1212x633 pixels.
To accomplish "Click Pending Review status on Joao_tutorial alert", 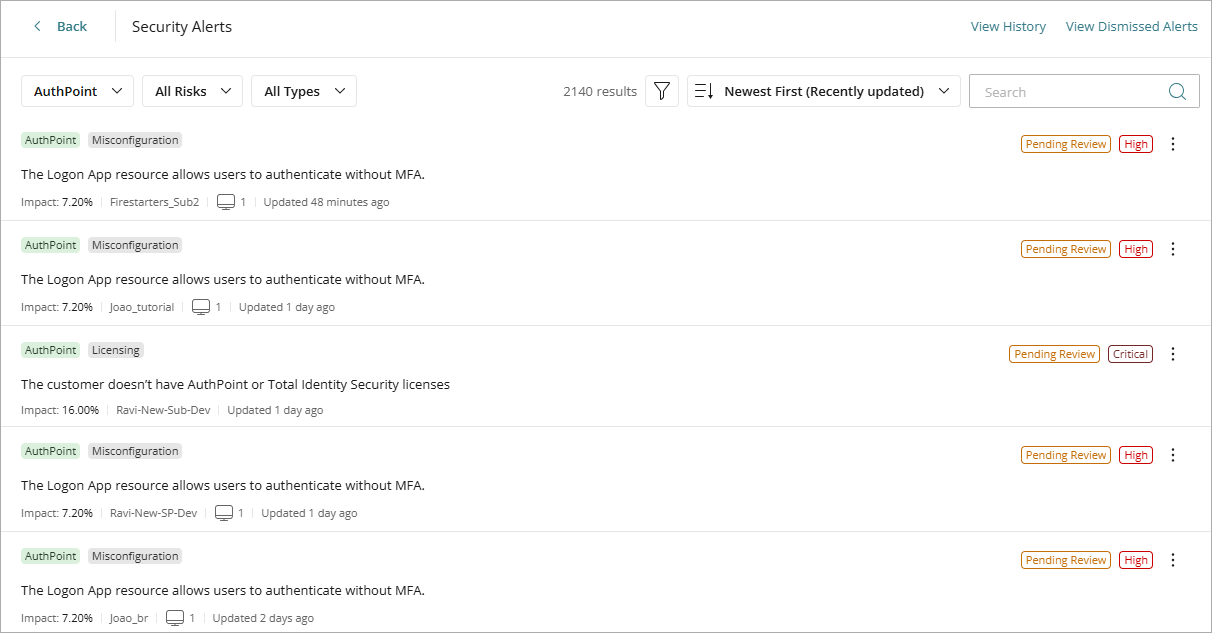I will (x=1066, y=249).
